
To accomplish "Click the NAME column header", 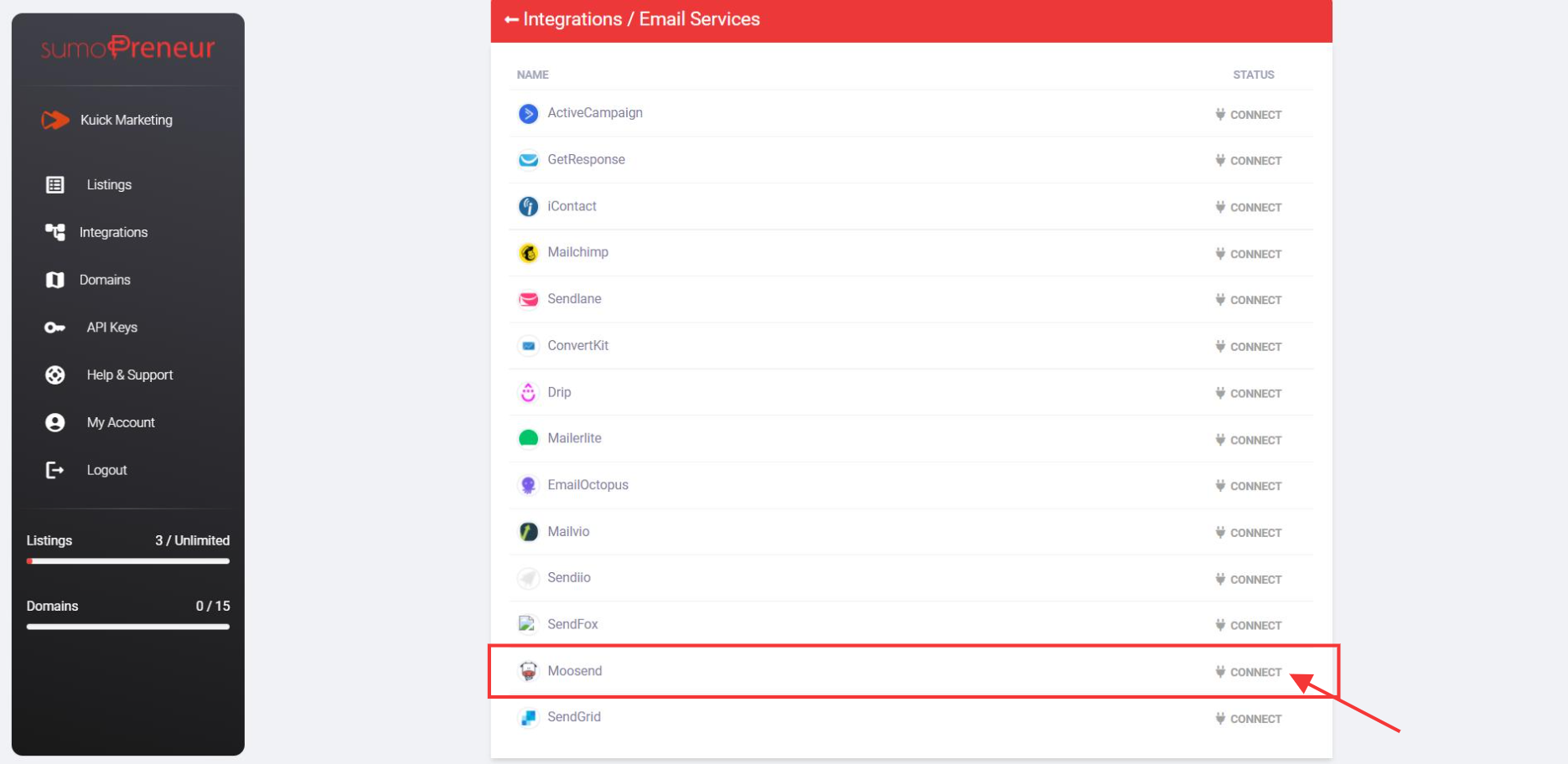I will tap(533, 75).
